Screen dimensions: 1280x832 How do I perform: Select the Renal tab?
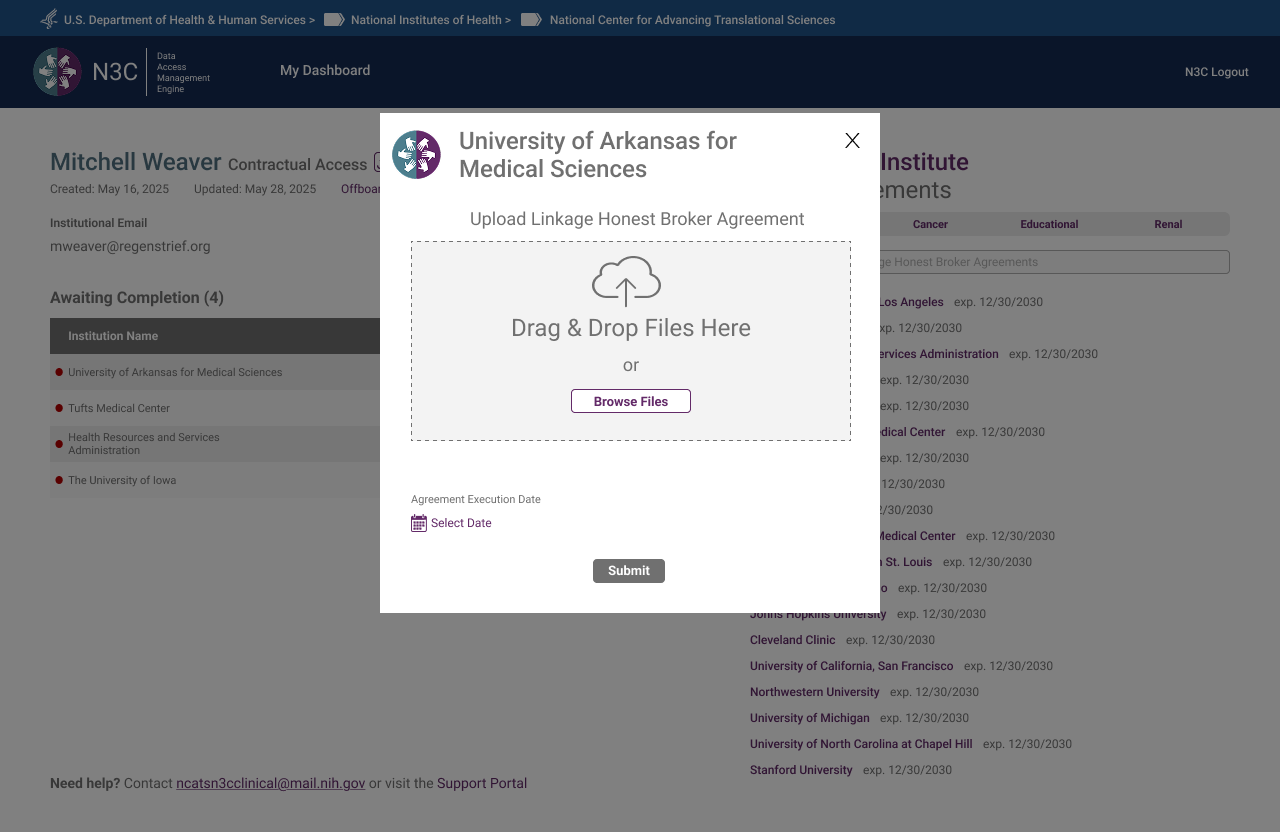1168,224
